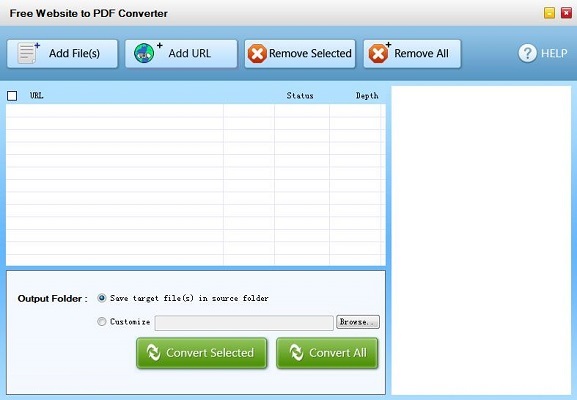Click the globe icon for Add URL
The height and width of the screenshot is (400, 577).
144,53
